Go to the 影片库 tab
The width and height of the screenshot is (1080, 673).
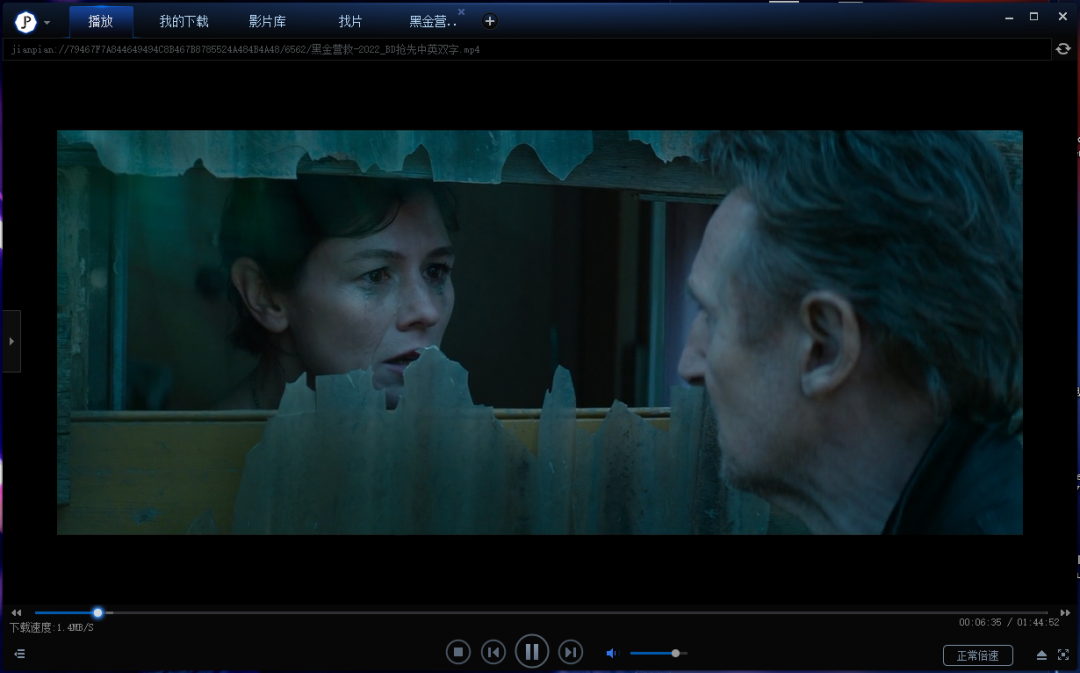click(267, 21)
